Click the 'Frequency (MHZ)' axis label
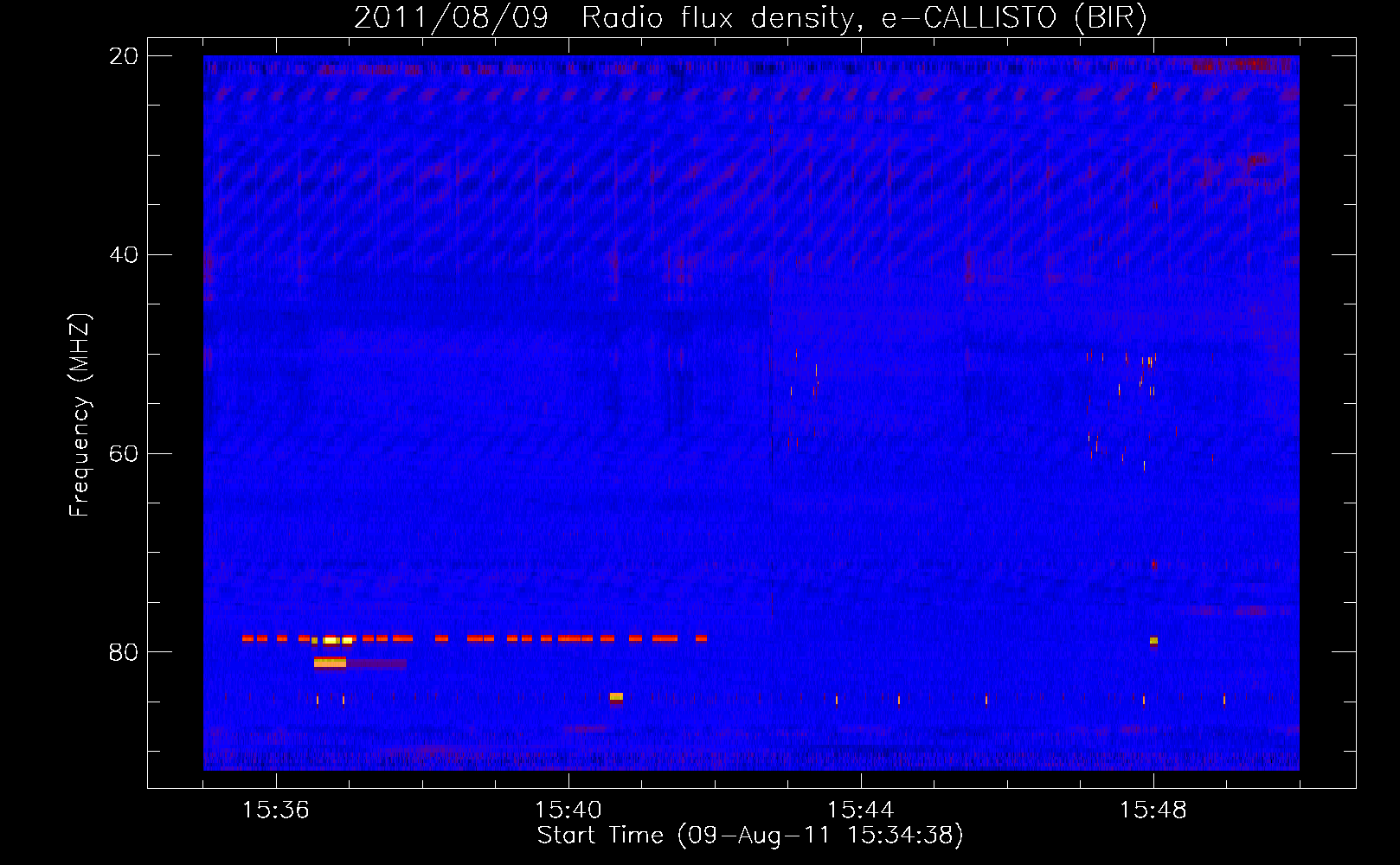 click(x=79, y=415)
